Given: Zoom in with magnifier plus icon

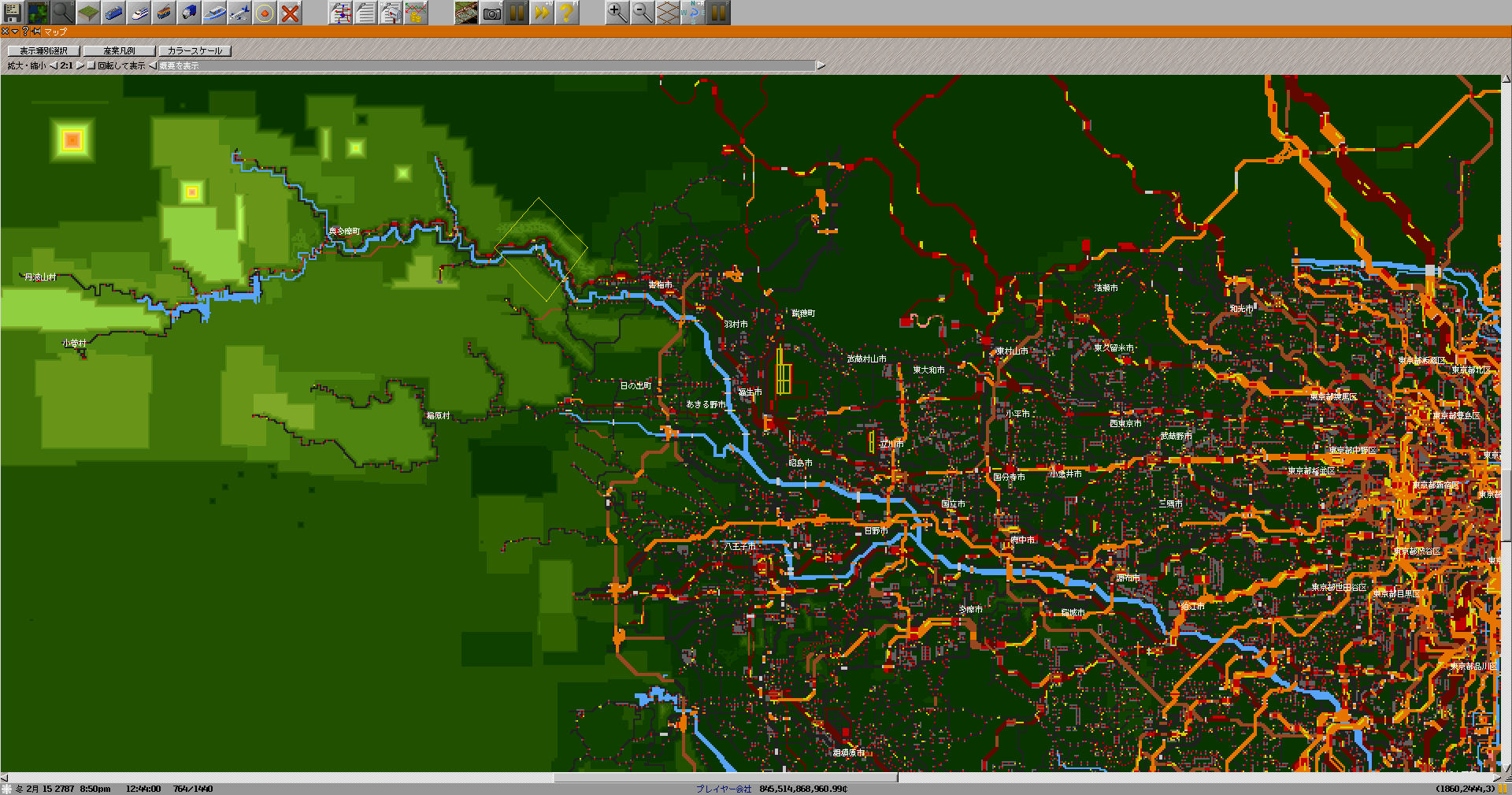Looking at the screenshot, I should [617, 13].
